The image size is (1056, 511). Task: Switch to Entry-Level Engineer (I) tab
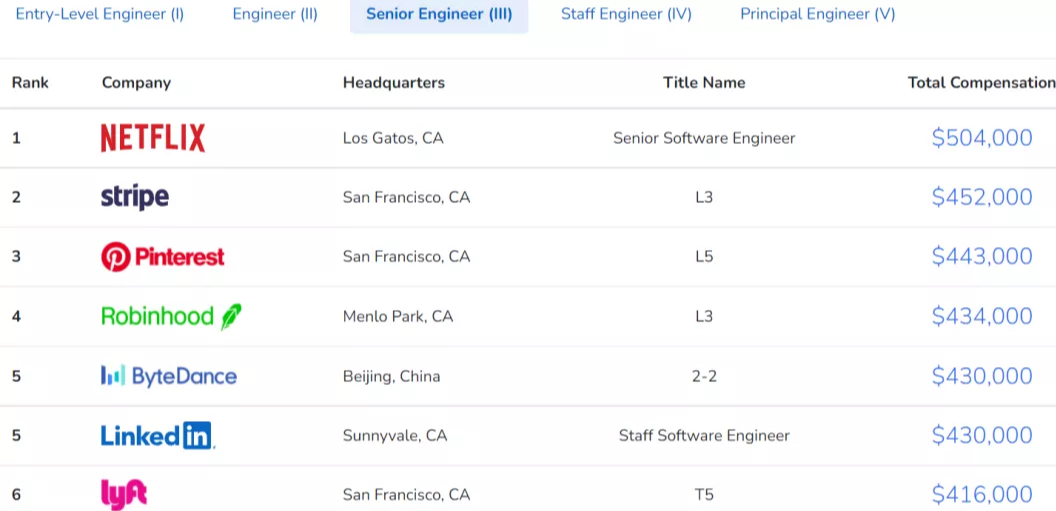(x=100, y=15)
